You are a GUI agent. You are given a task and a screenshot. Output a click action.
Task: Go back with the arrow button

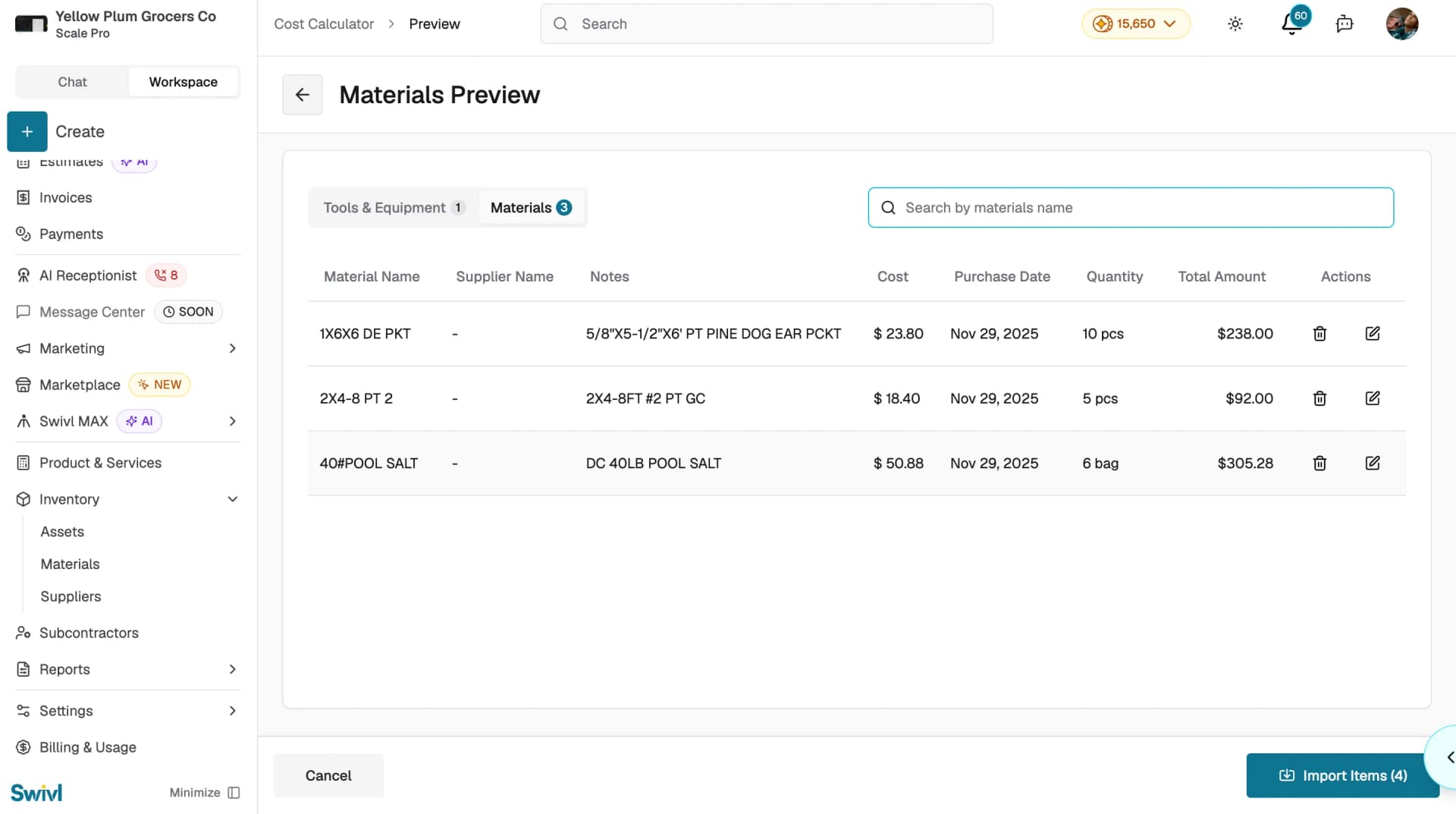303,95
